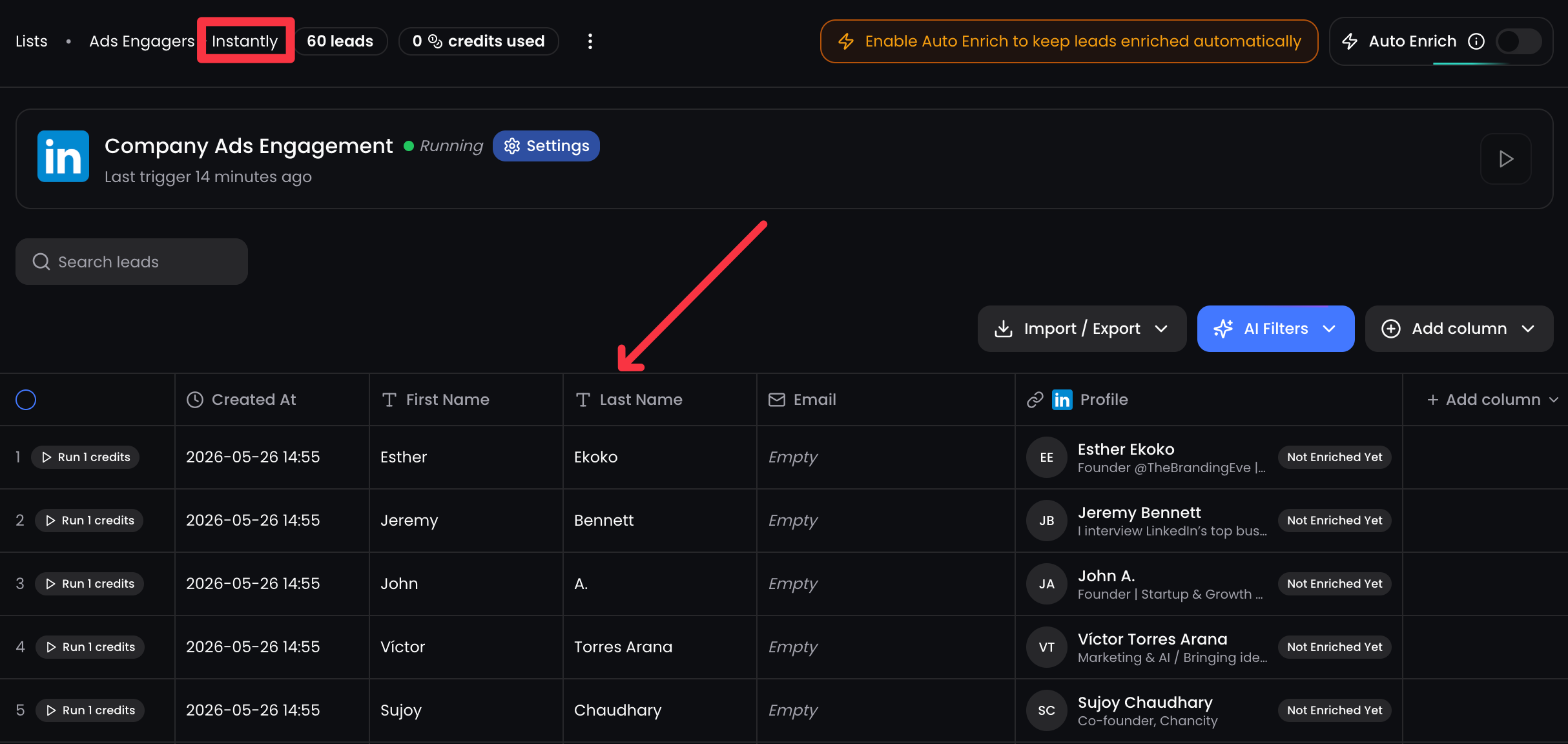Click the lightning icon in the Auto Enrich banner
This screenshot has width=1568, height=744.
click(x=846, y=41)
